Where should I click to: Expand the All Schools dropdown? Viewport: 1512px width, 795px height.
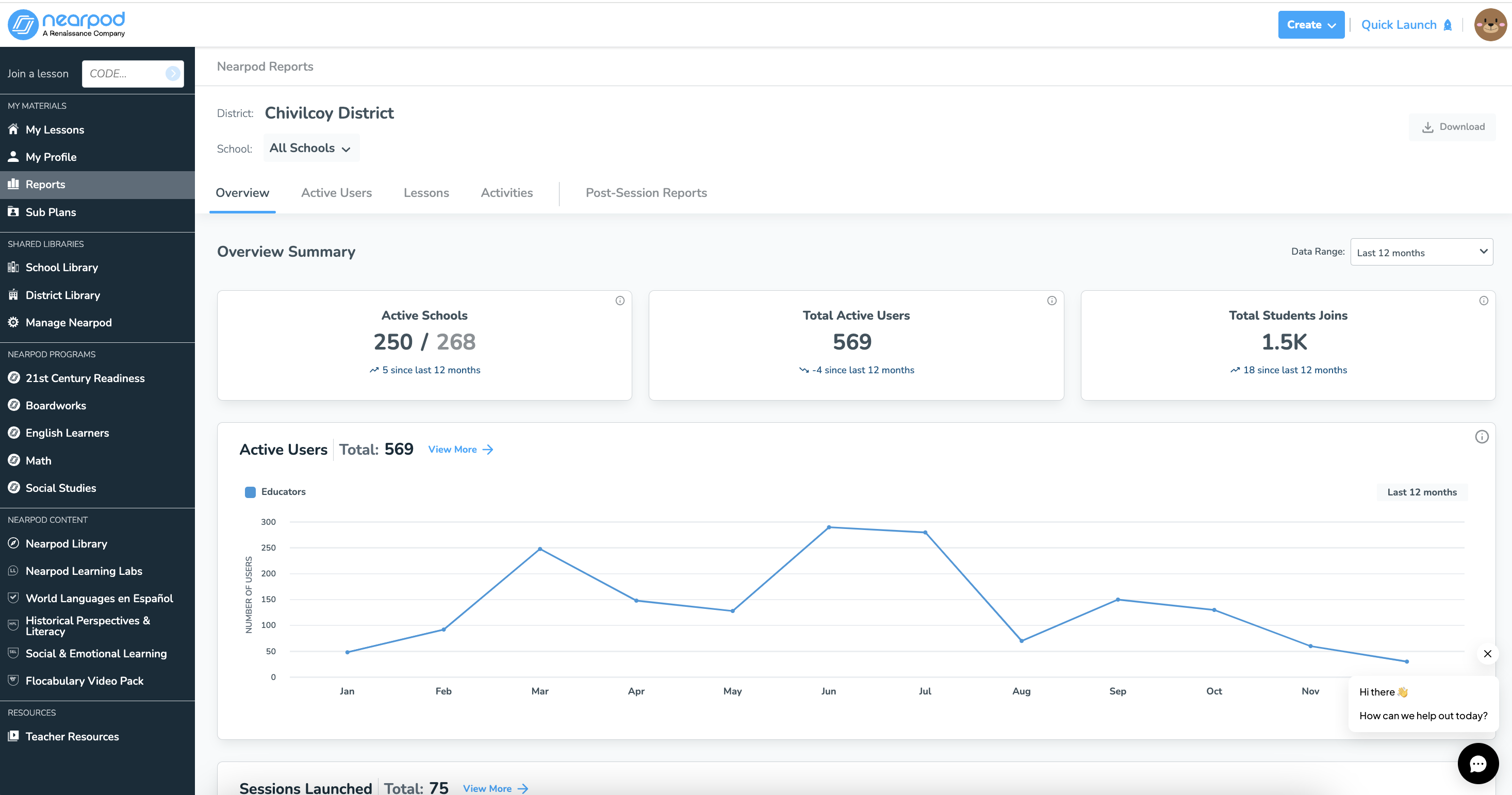pyautogui.click(x=311, y=148)
